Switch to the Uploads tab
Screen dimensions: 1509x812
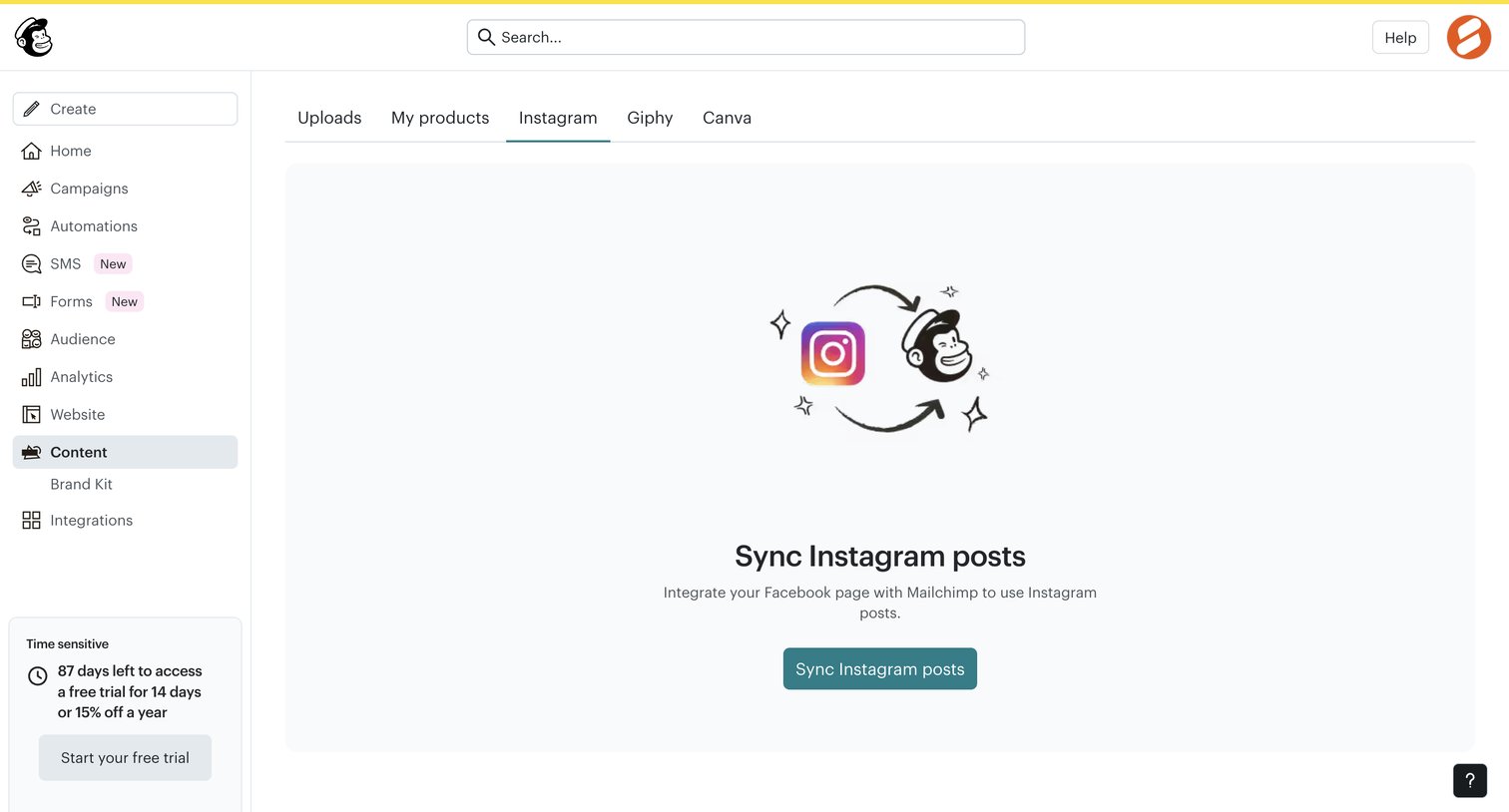[x=329, y=118]
